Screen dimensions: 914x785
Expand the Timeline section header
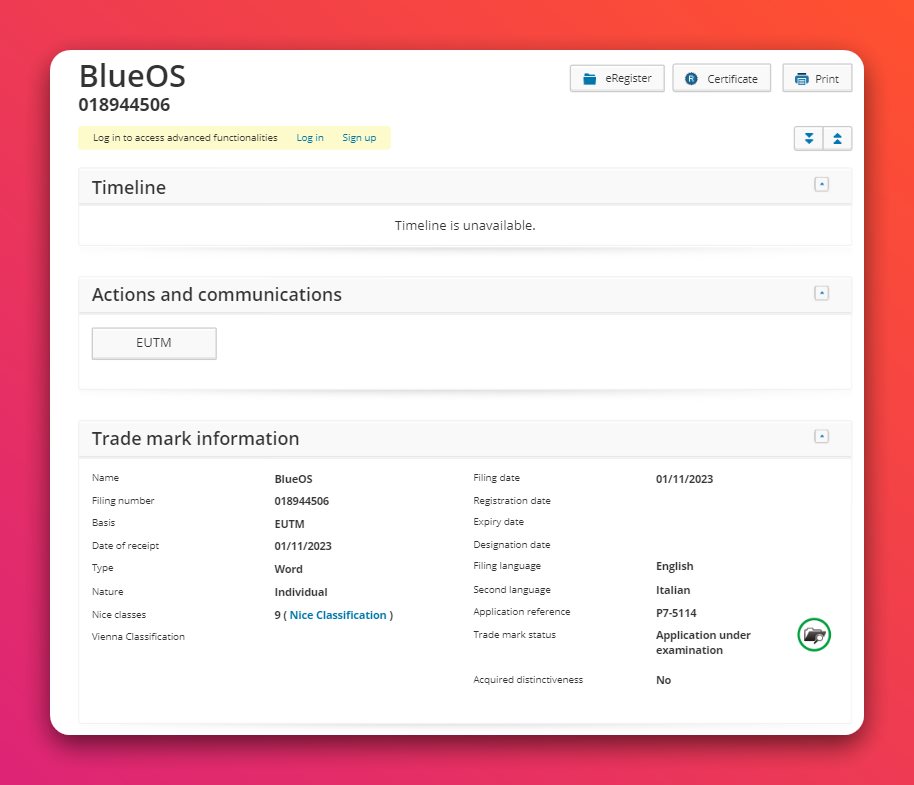click(x=129, y=187)
